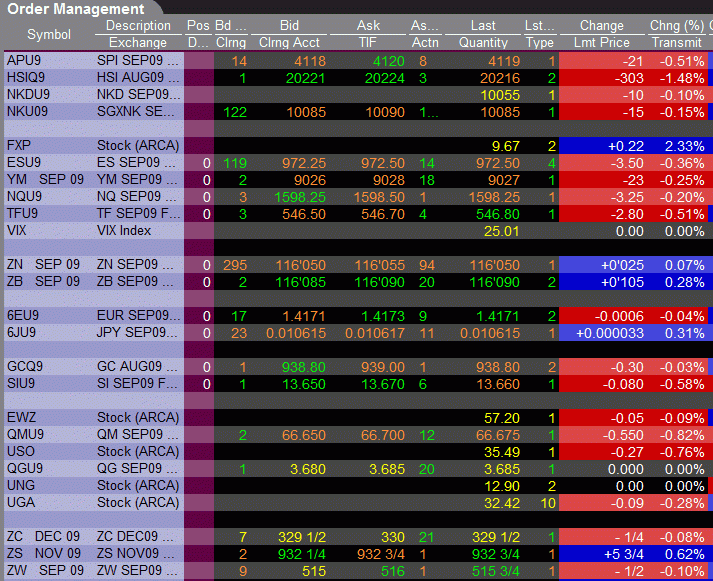This screenshot has width=713, height=581.
Task: Click the bid price 9026 for YM
Action: [310, 180]
